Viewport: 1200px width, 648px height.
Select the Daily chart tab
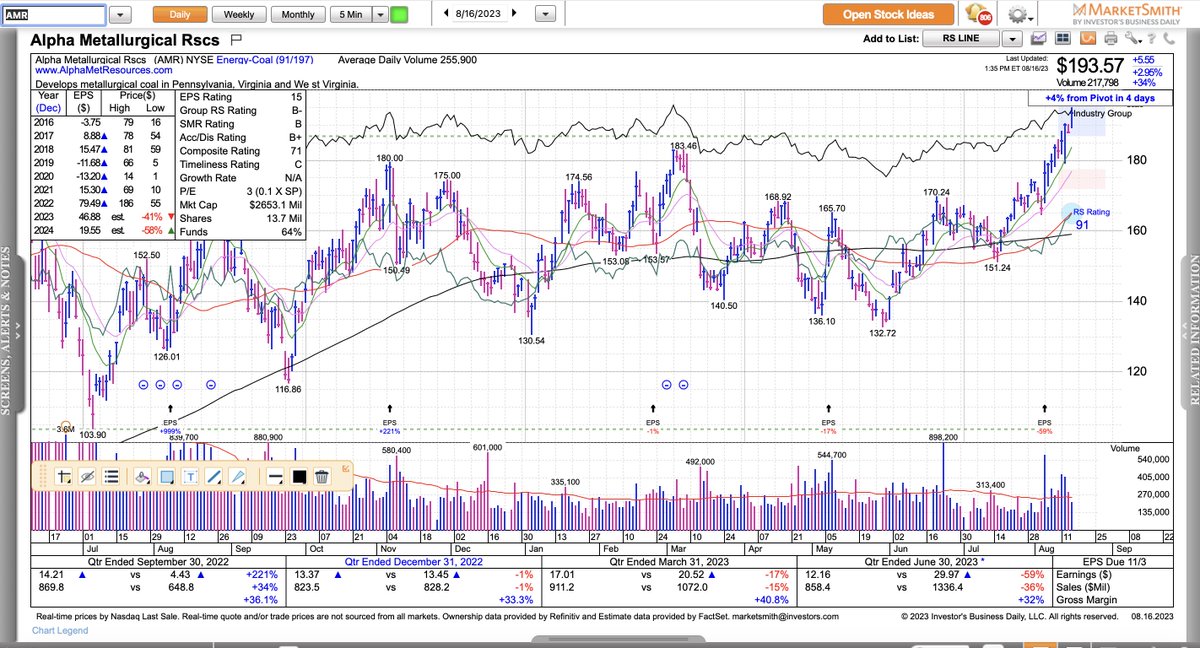click(180, 15)
